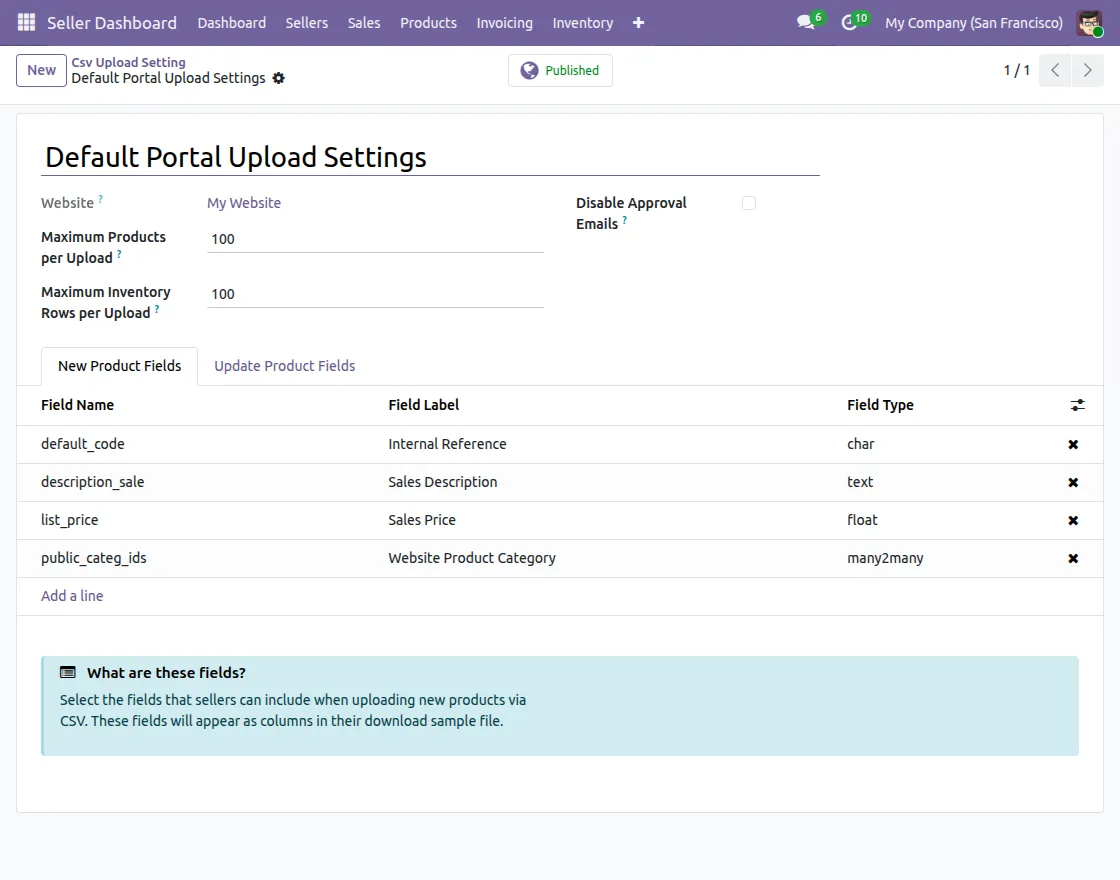The width and height of the screenshot is (1120, 880).
Task: Open the My Website link
Action: (244, 203)
